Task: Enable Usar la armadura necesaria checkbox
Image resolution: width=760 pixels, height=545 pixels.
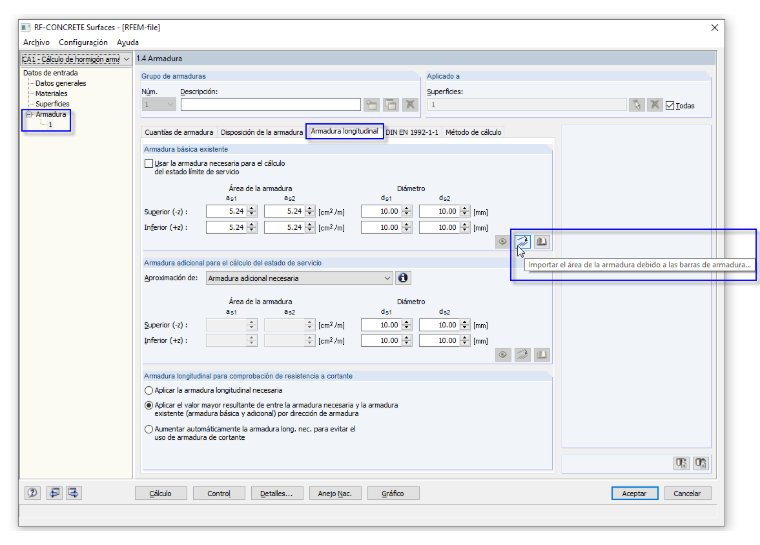Action: [149, 164]
